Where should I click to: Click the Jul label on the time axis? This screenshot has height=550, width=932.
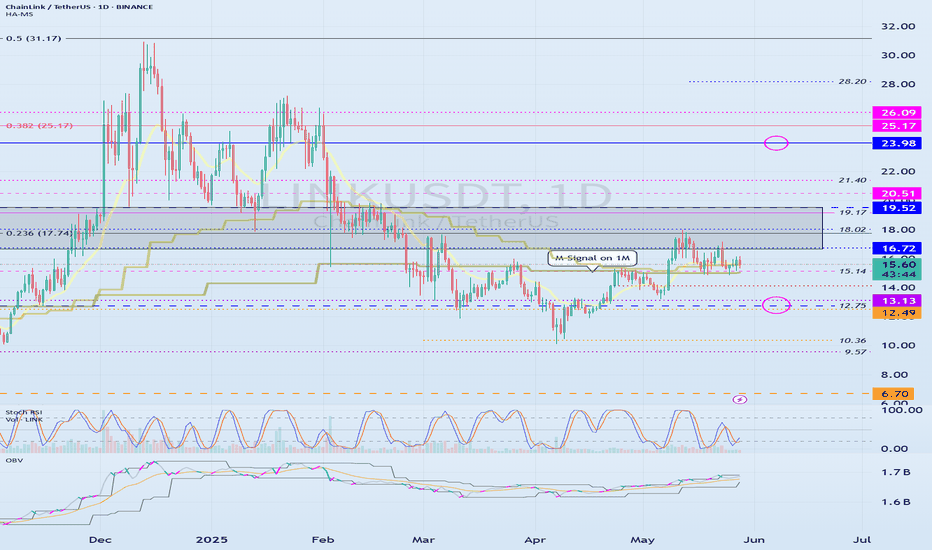pyautogui.click(x=862, y=540)
